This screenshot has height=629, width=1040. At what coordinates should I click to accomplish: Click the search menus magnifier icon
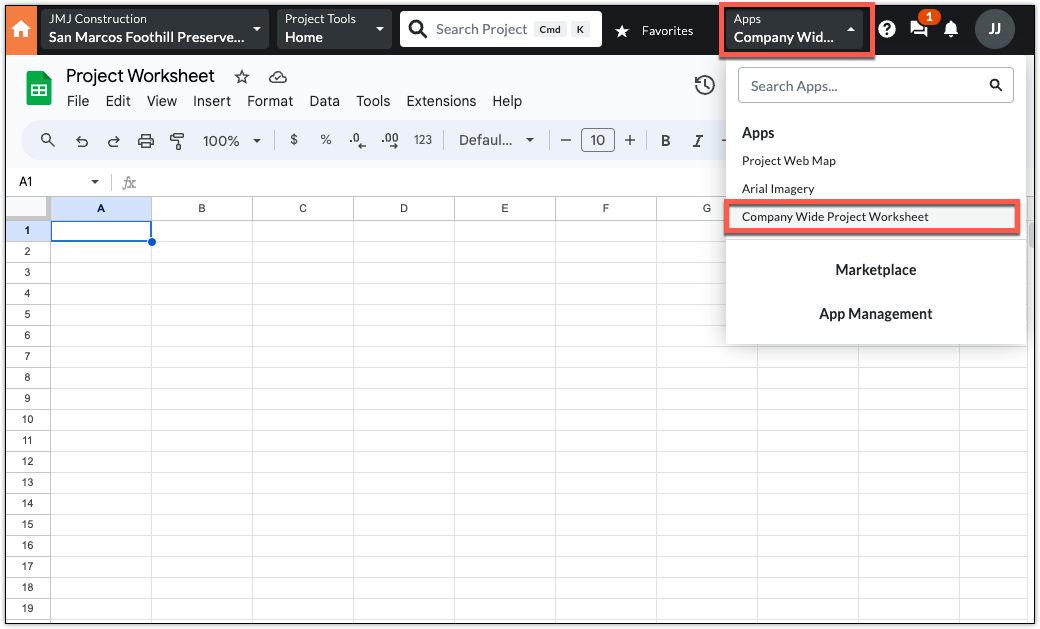(48, 140)
